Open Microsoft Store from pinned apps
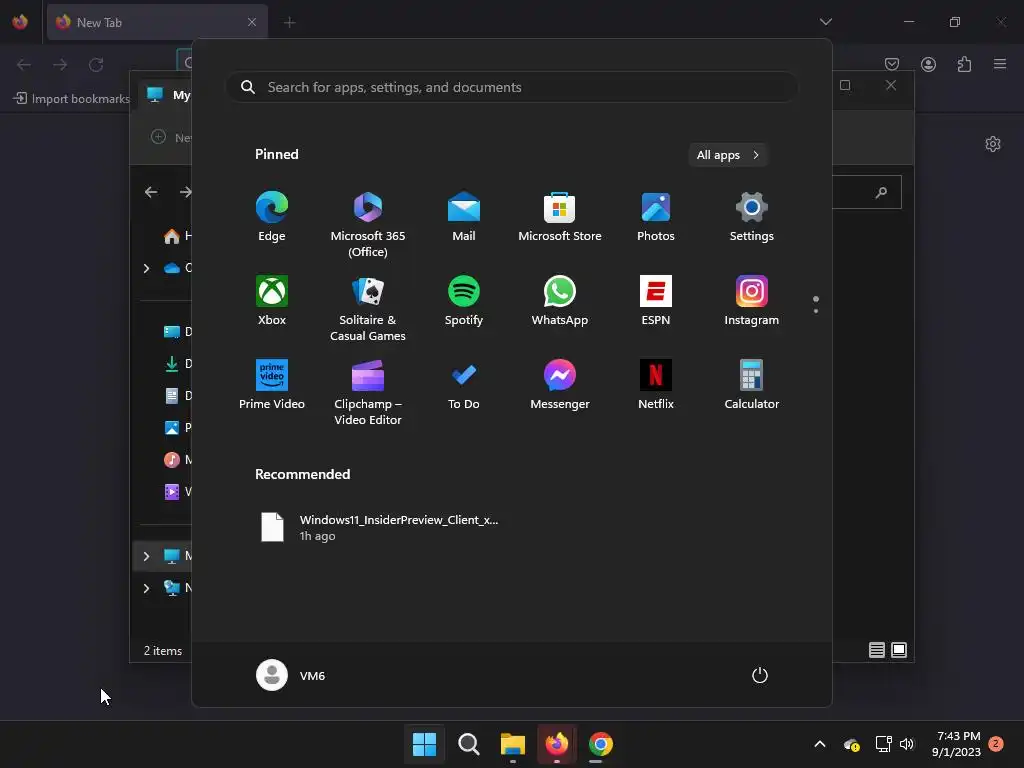 pos(560,217)
